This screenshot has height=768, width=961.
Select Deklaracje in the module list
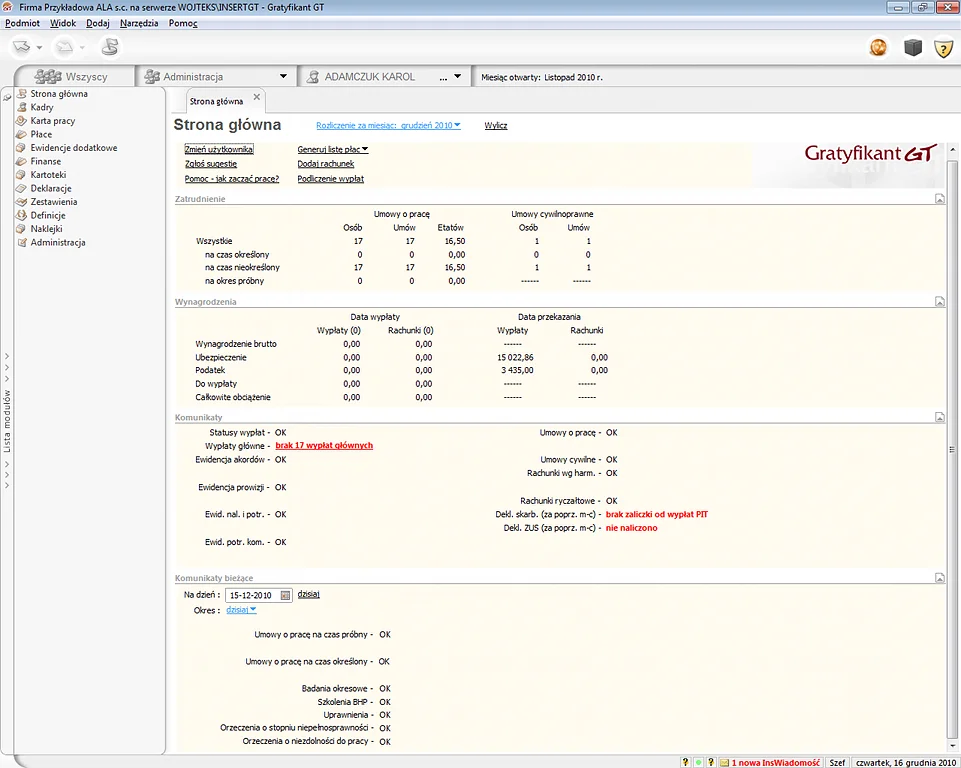(50, 188)
